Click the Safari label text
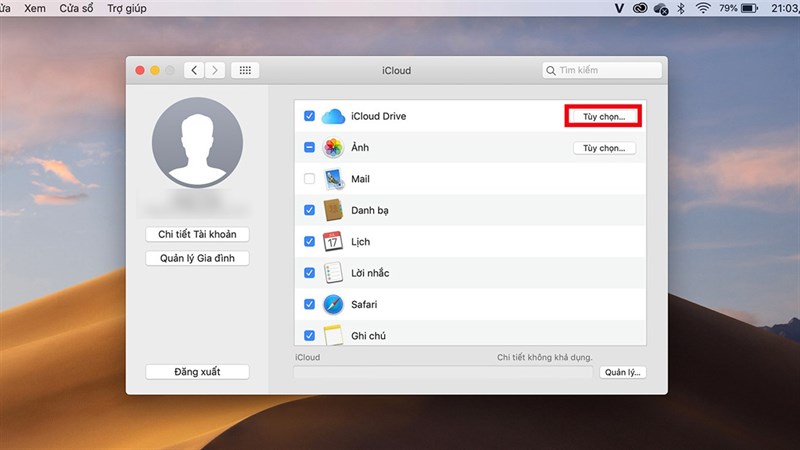The width and height of the screenshot is (800, 450). pos(364,305)
